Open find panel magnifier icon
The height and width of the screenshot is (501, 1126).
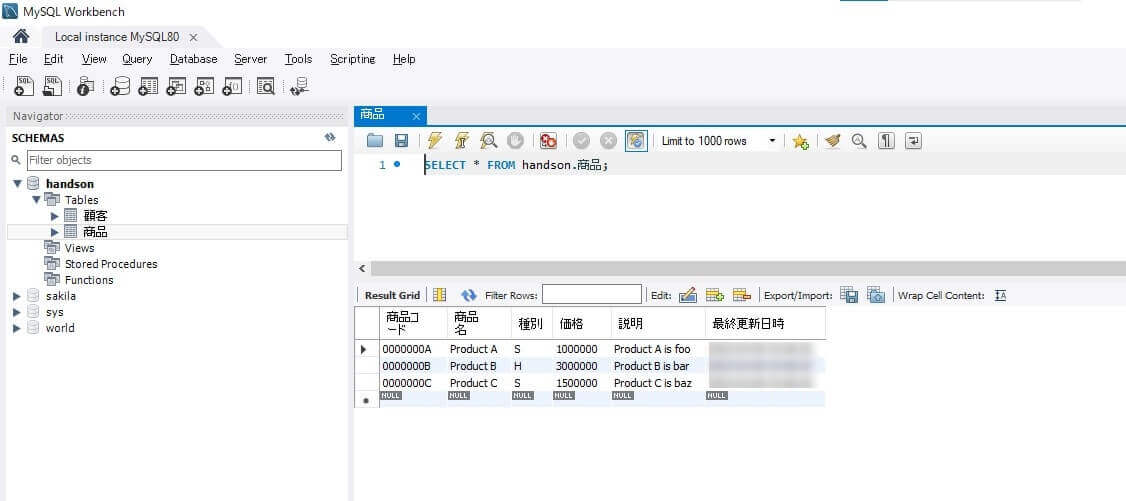(x=859, y=141)
